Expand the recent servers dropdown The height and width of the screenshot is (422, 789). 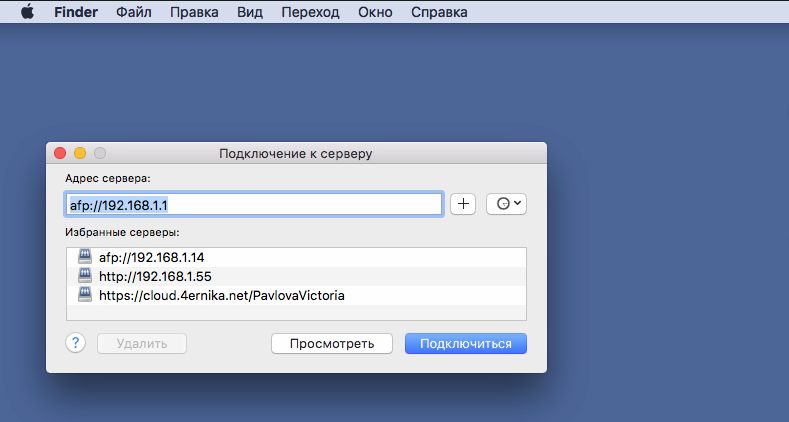tap(506, 203)
